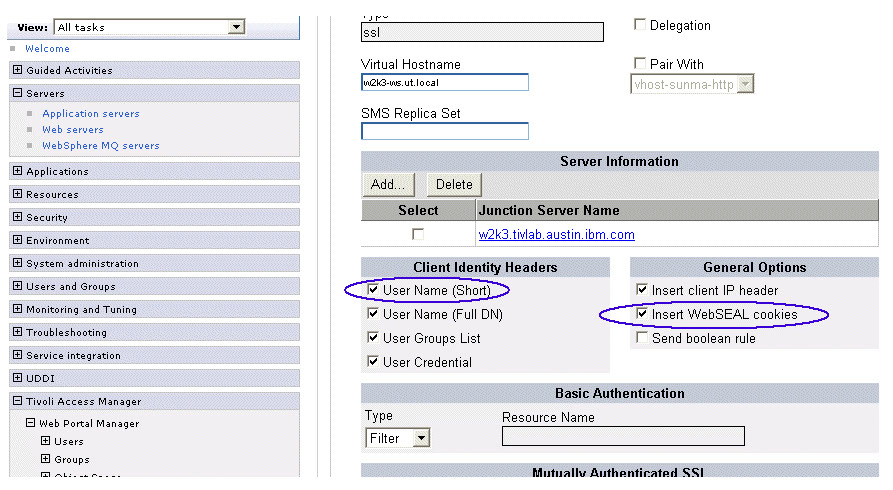The image size is (893, 490).
Task: Expand the System administration section
Action: (18, 263)
